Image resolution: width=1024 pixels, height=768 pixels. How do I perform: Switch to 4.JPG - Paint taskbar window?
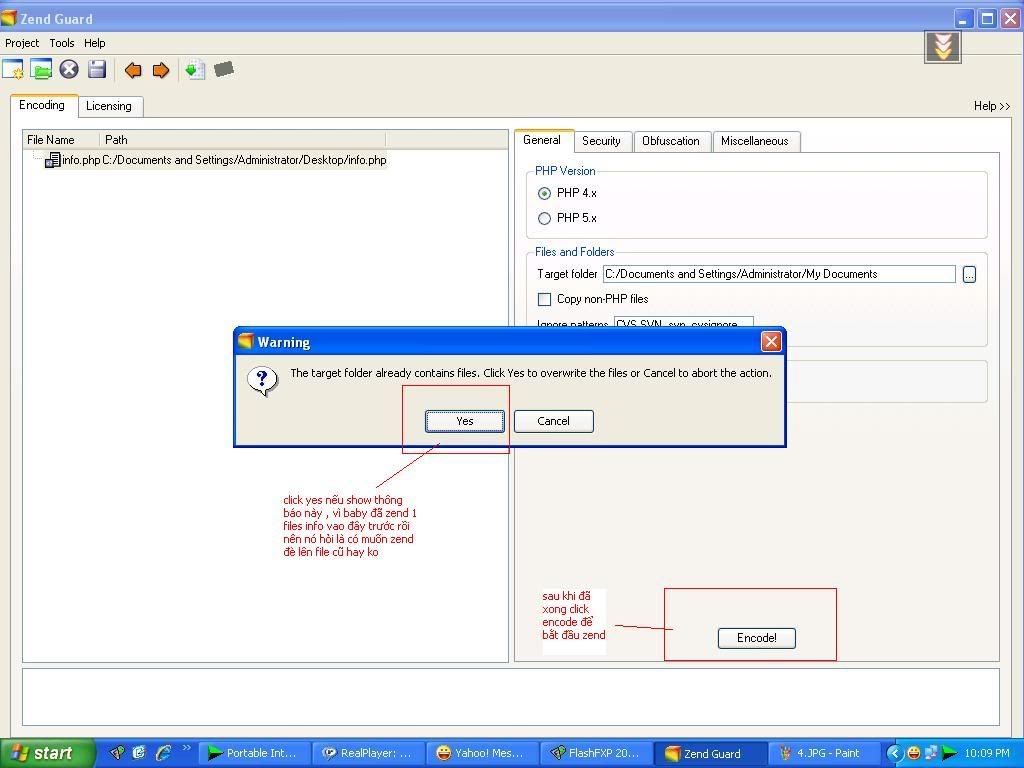click(825, 753)
